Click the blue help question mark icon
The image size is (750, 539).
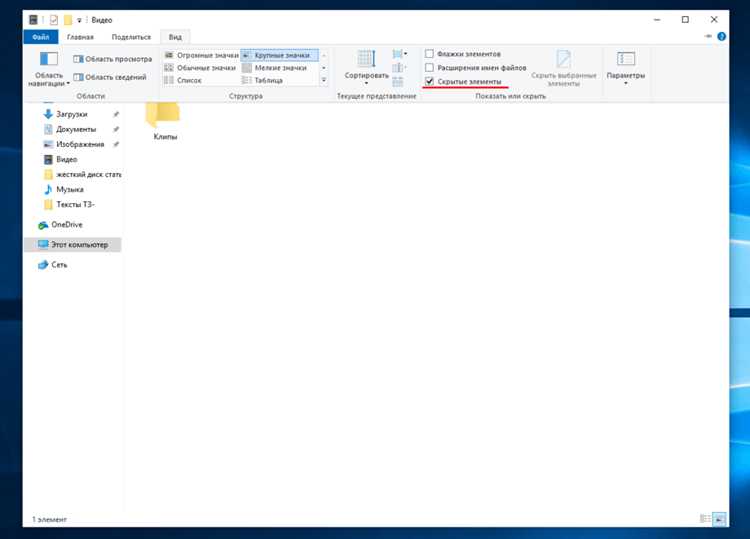coord(721,36)
